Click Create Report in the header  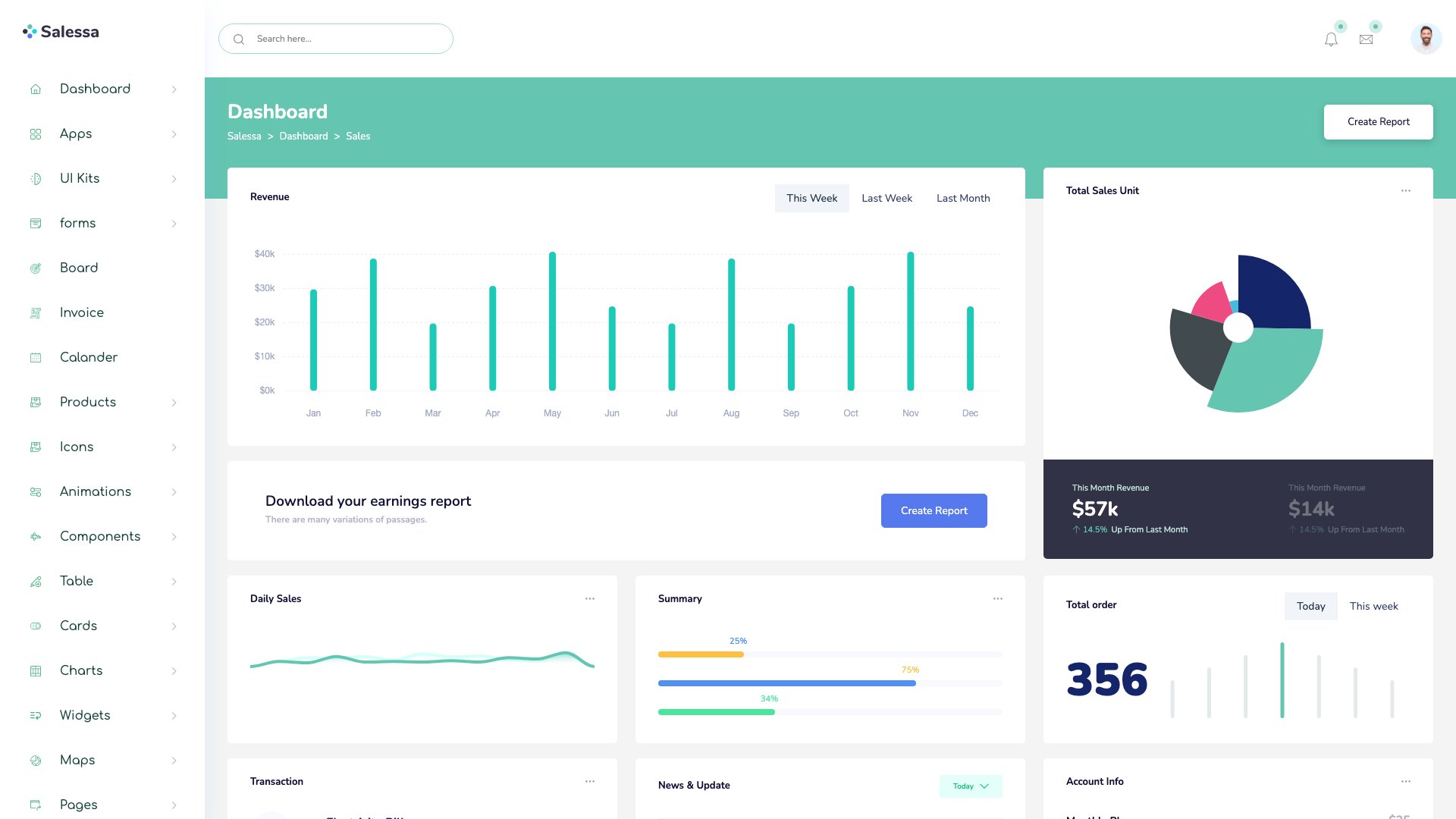[x=1379, y=121]
